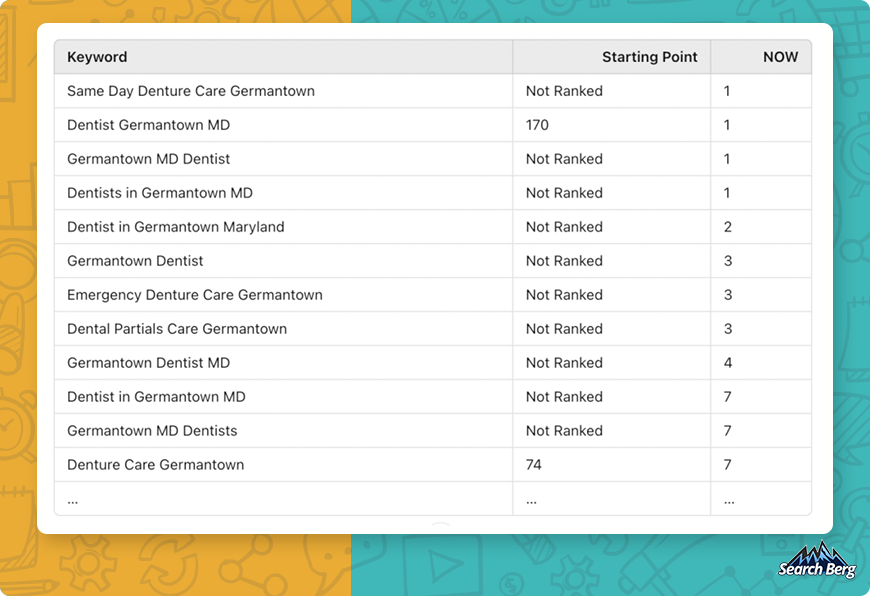
Task: Click NOW rank 2 for Germantown Maryland
Action: pos(727,226)
